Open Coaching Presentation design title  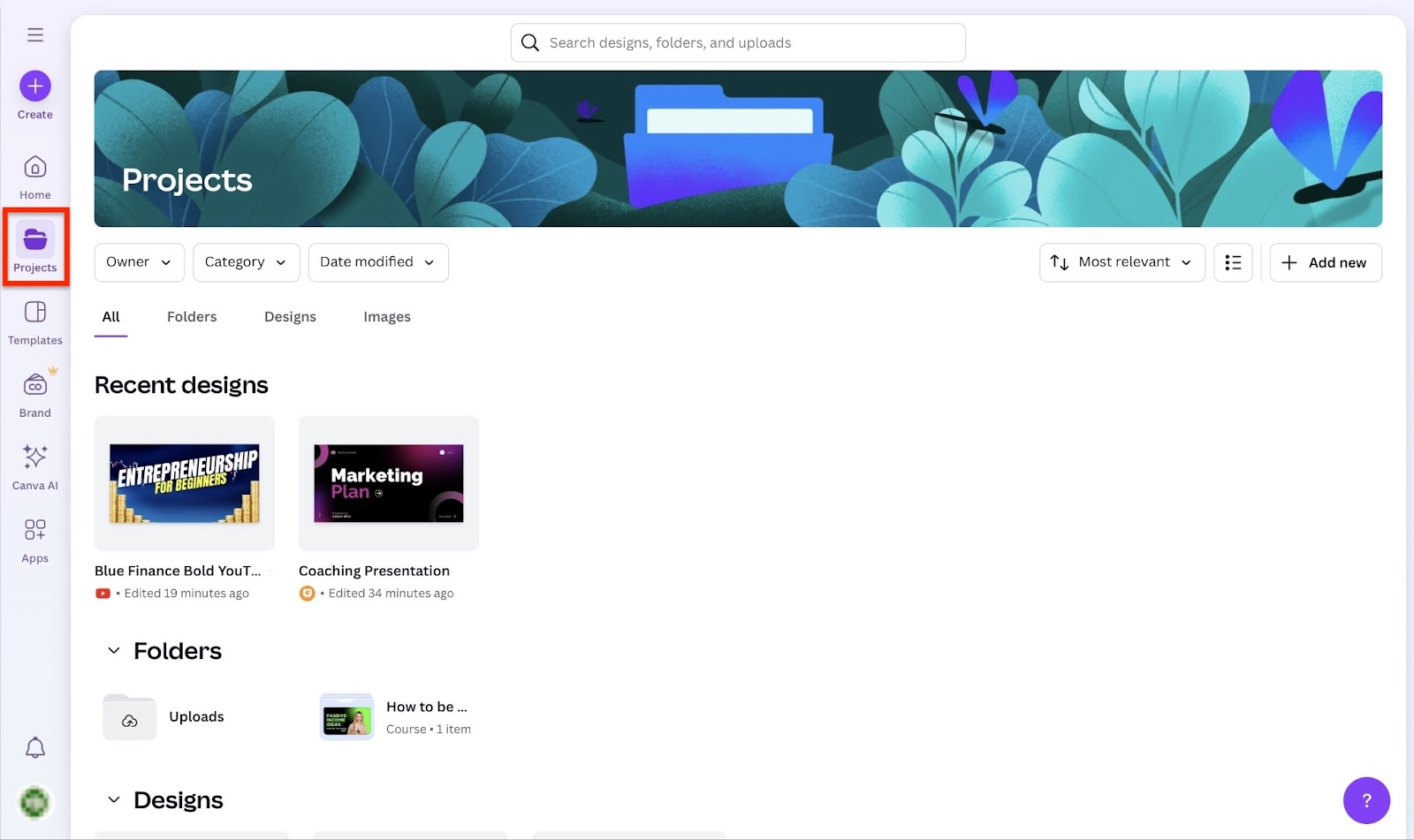374,571
